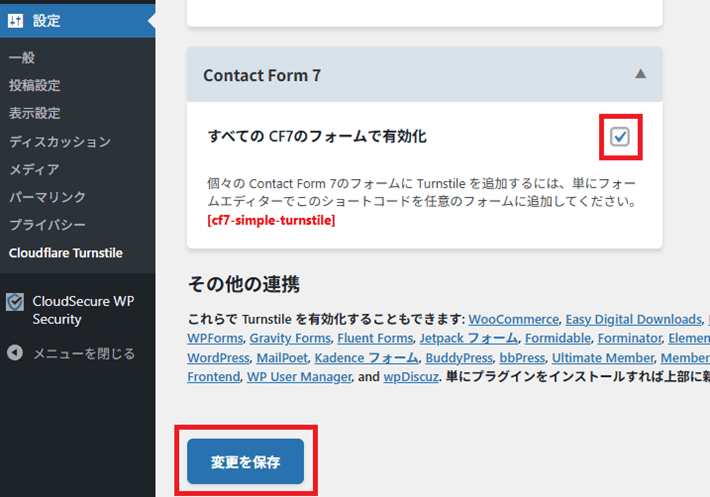
Task: Open パーマリンク submenu item
Action: 47,197
